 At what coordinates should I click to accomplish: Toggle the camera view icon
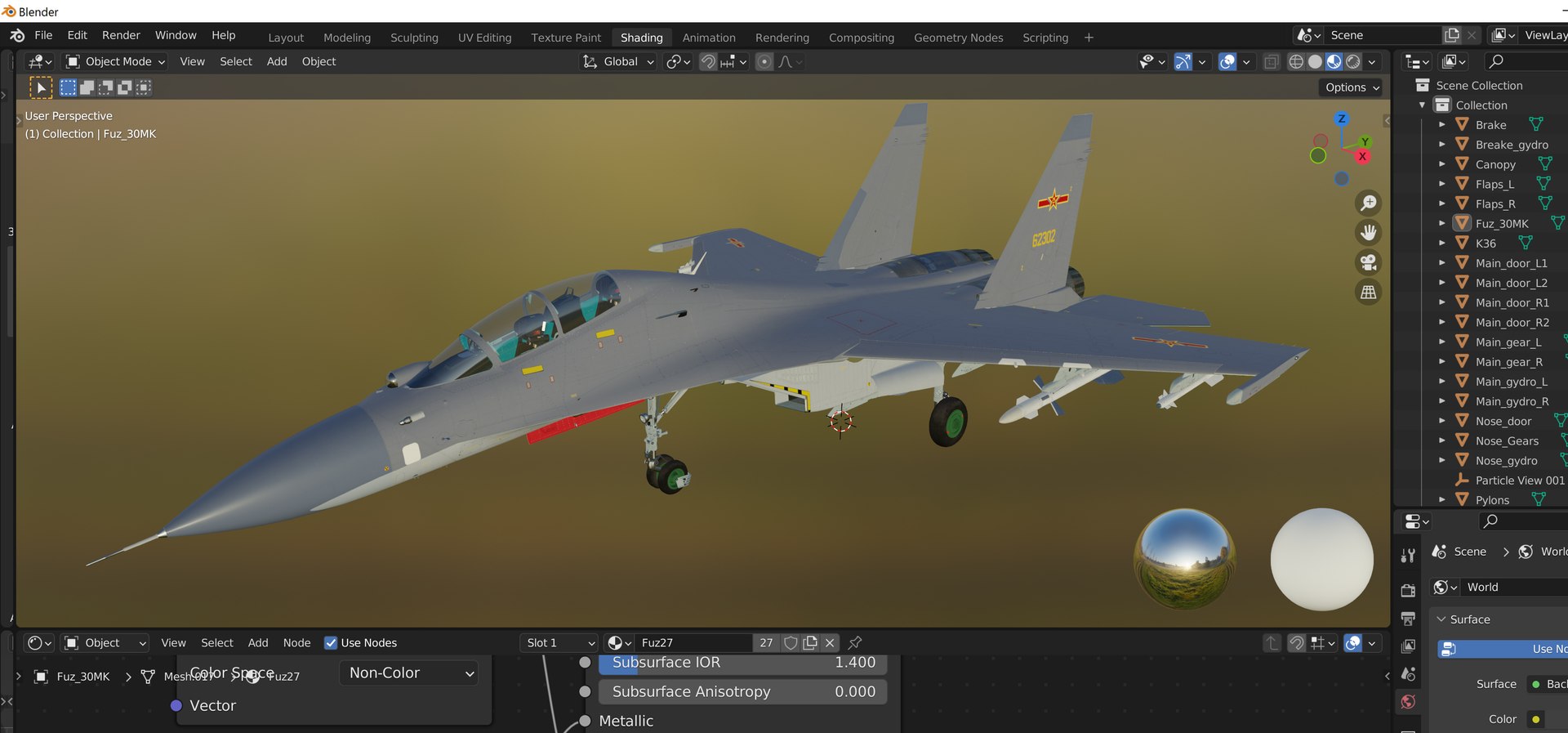coord(1369,262)
